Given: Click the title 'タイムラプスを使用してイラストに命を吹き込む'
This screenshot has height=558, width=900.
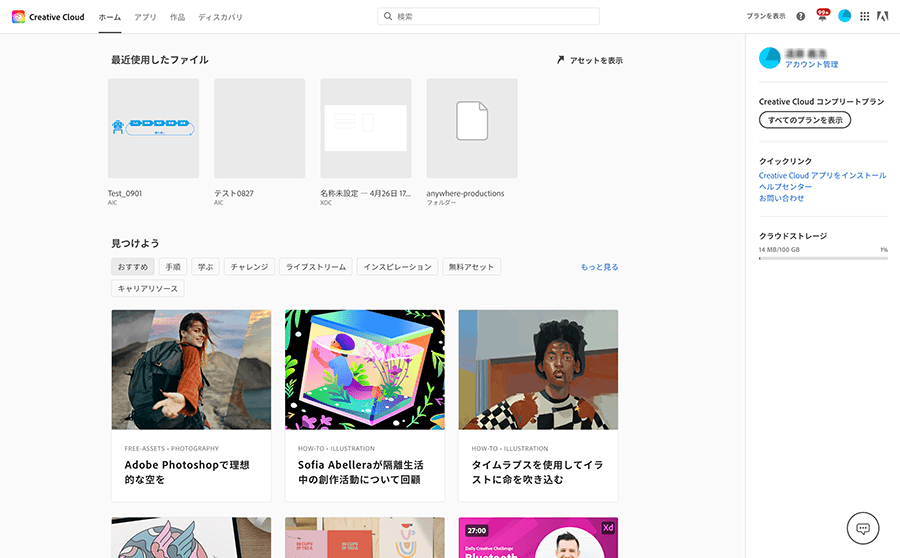Looking at the screenshot, I should pyautogui.click(x=537, y=472).
